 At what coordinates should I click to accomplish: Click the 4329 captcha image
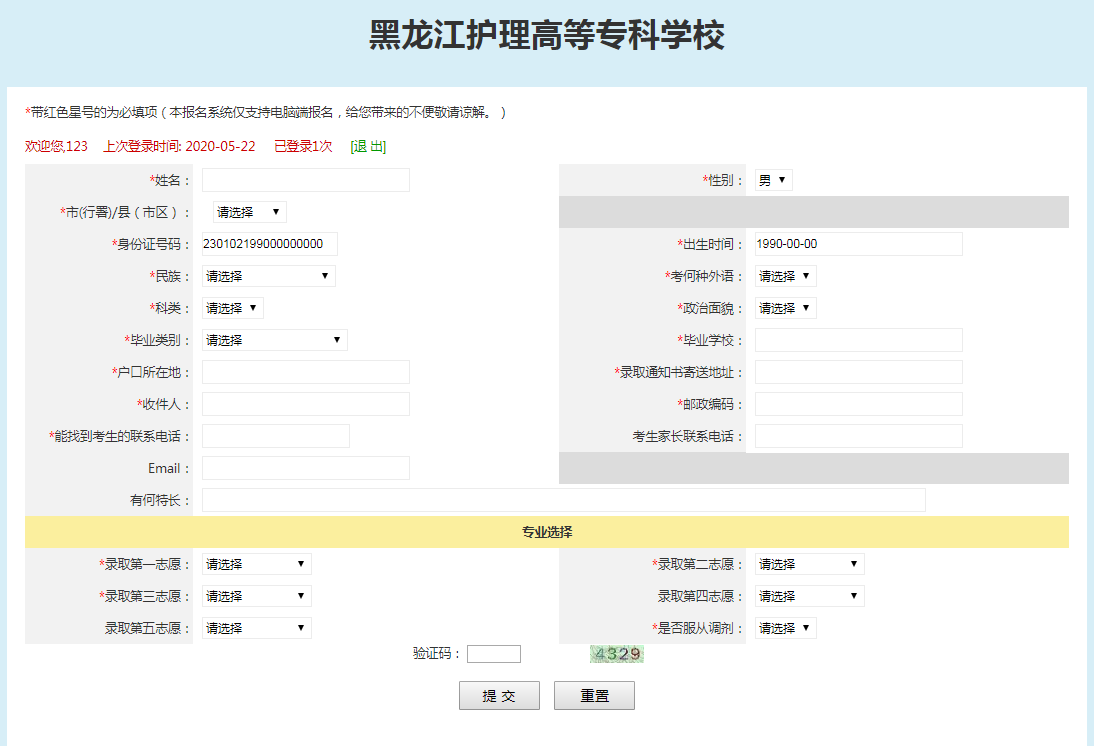[x=616, y=654]
